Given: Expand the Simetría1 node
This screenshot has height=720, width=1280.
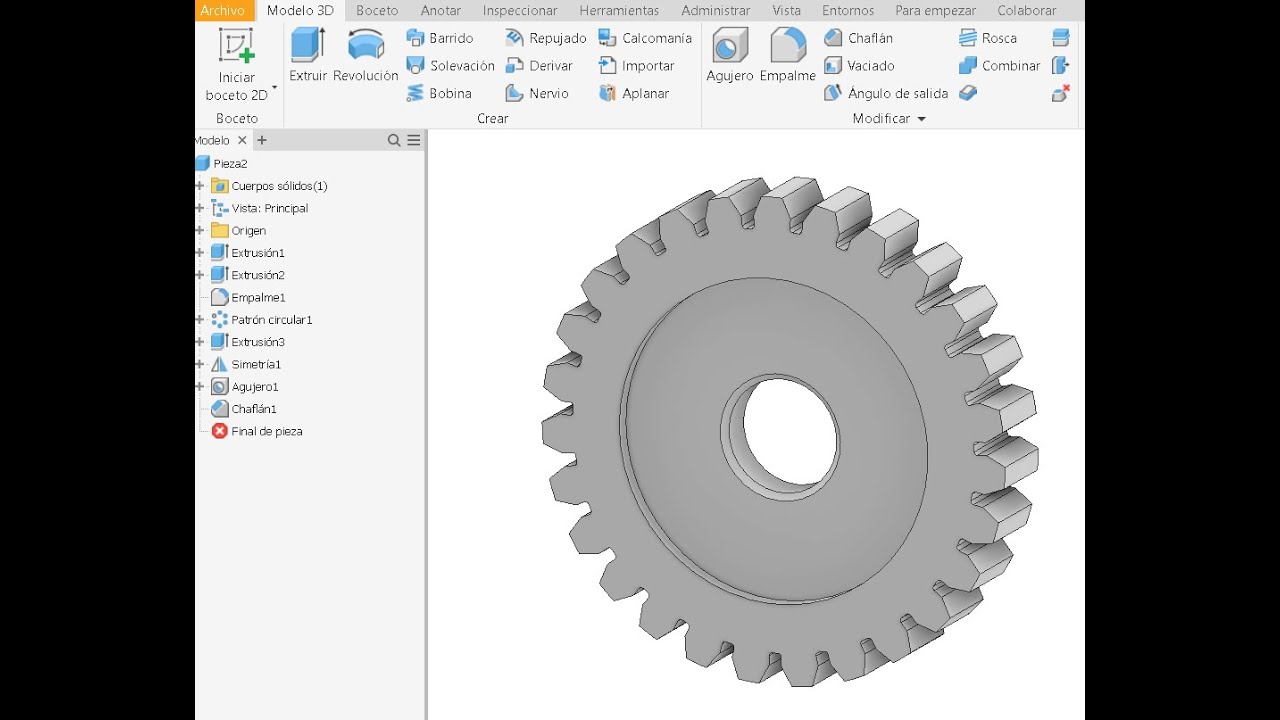Looking at the screenshot, I should pyautogui.click(x=200, y=364).
